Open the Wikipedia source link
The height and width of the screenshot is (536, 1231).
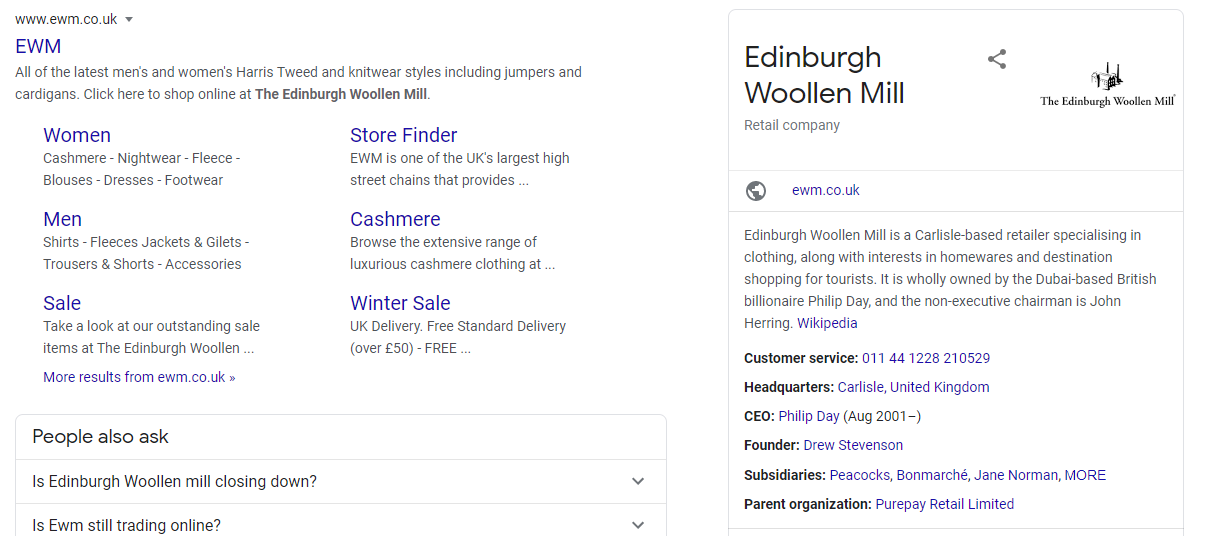(827, 324)
